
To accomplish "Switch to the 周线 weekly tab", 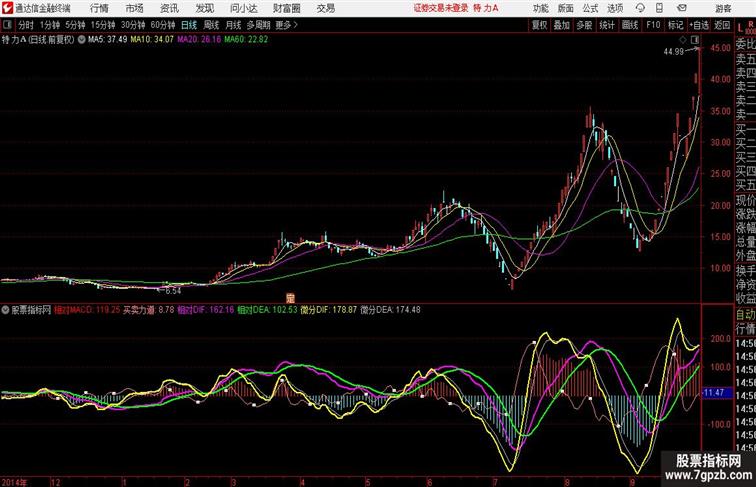I will (211, 25).
